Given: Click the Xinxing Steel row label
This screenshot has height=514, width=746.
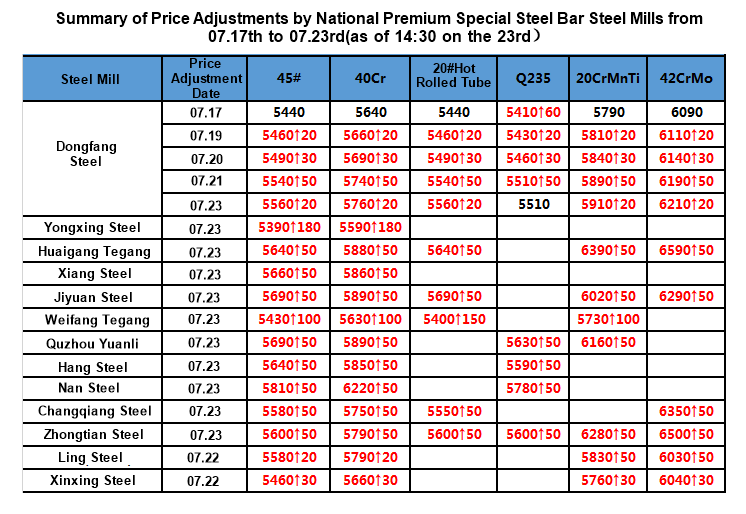Looking at the screenshot, I should point(92,481).
